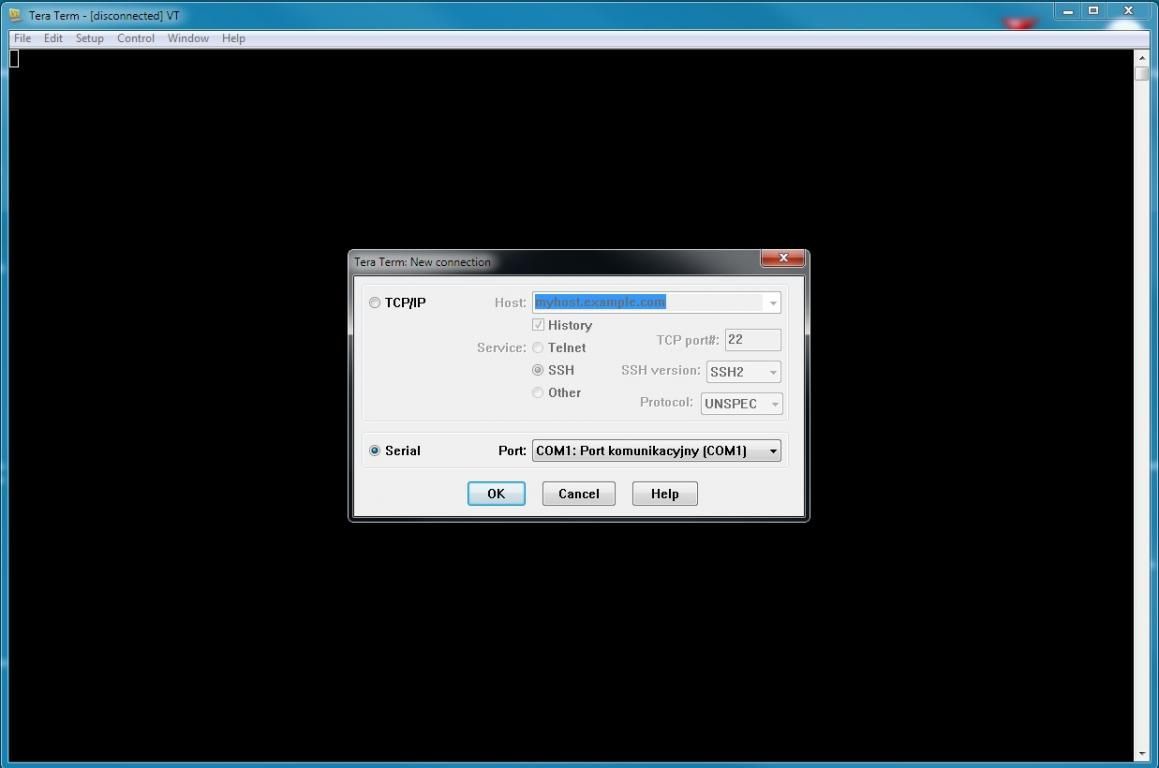Minimize the Tera Term window

[1067, 11]
